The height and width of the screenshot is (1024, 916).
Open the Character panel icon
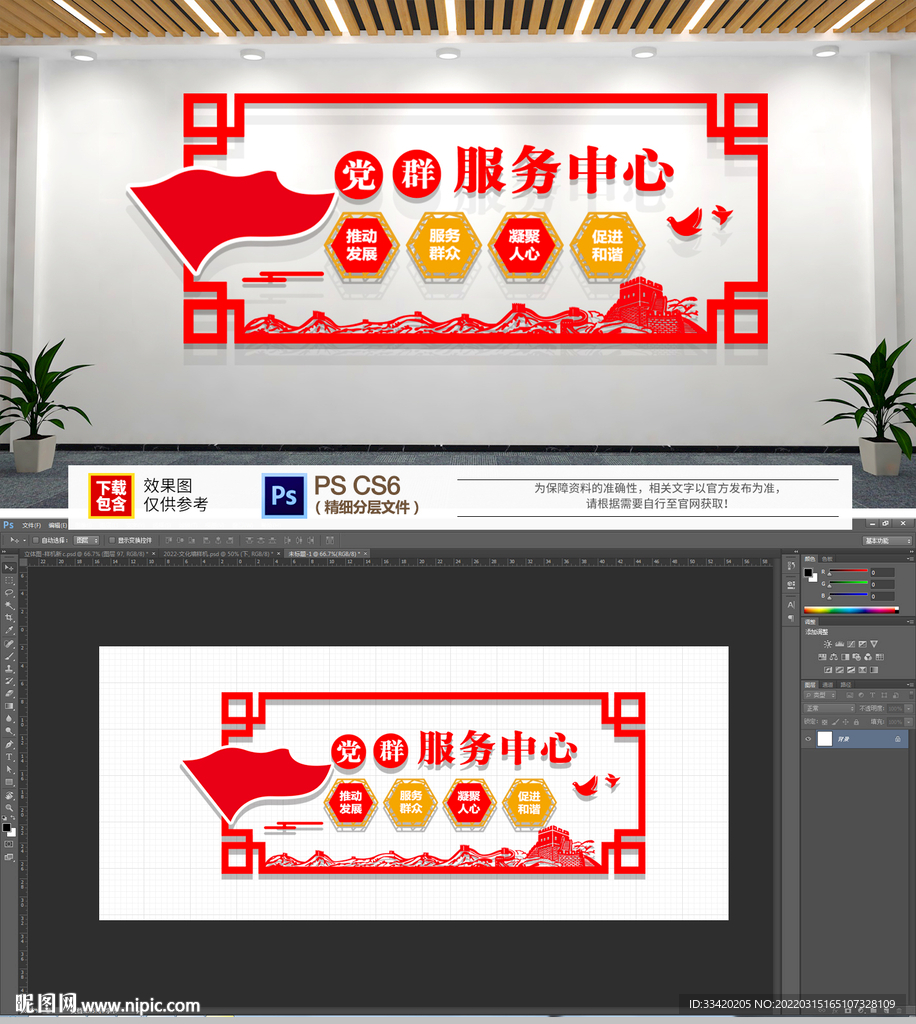[791, 604]
